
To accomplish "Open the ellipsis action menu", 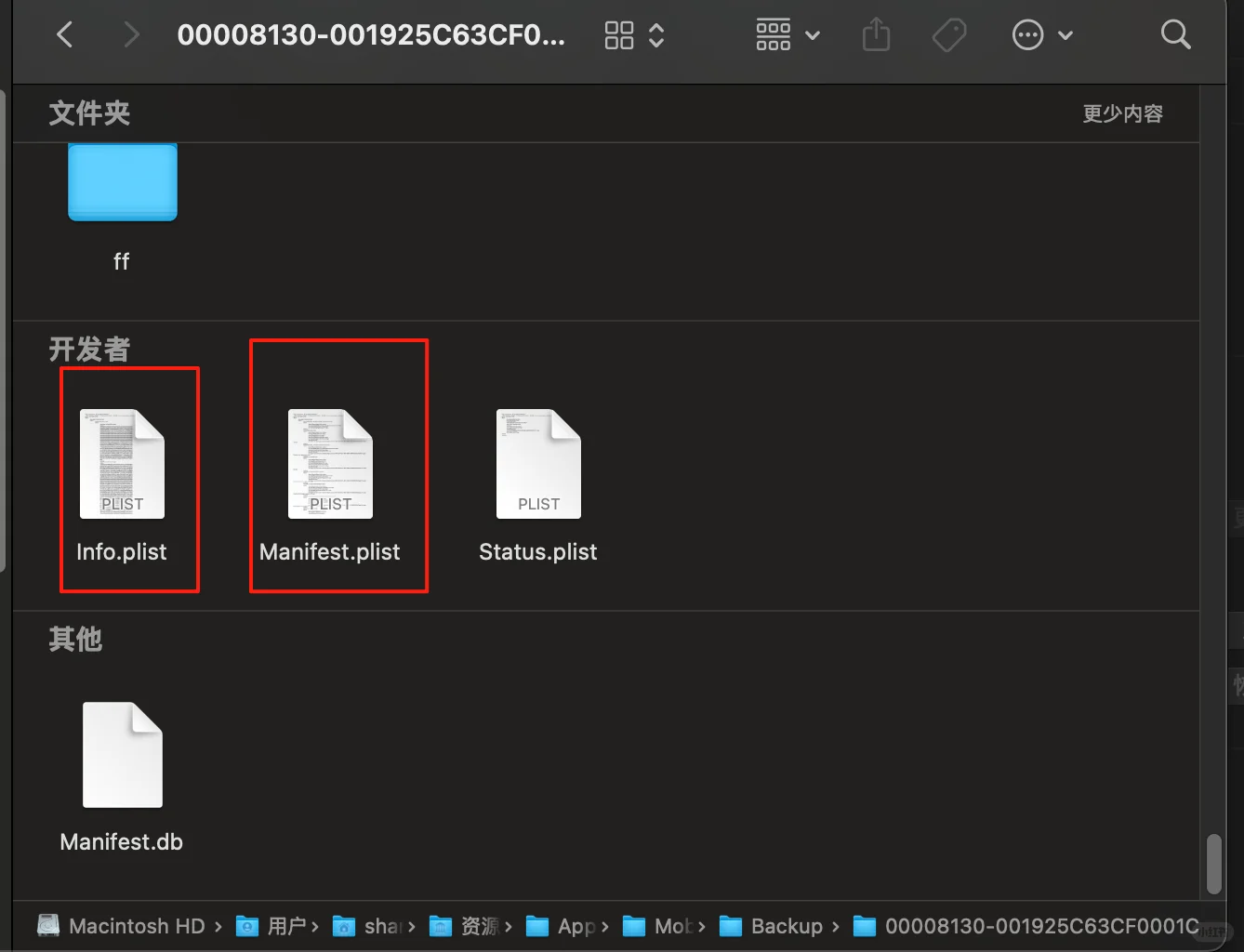I will [1027, 35].
